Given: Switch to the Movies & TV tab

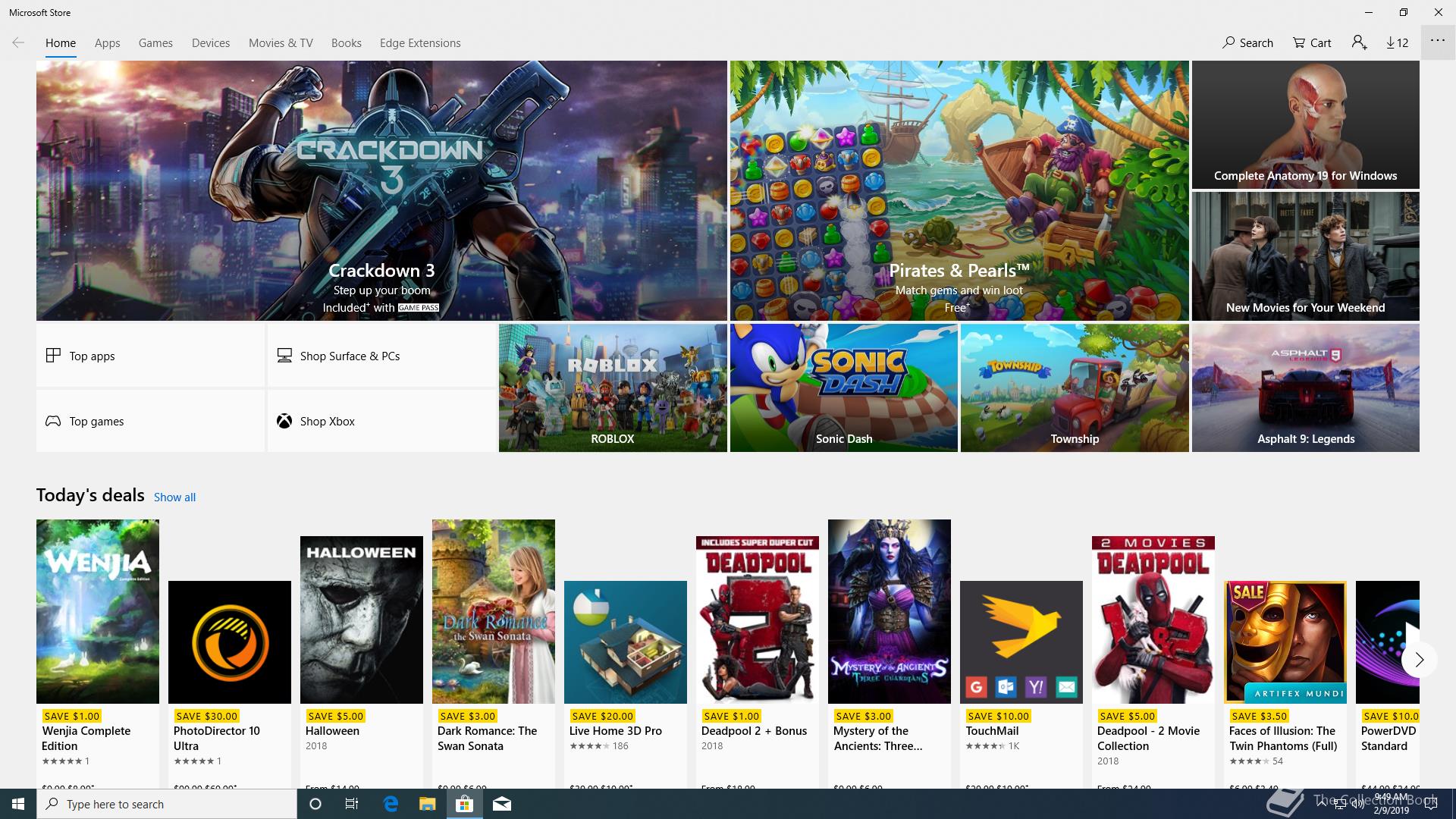Looking at the screenshot, I should 281,43.
